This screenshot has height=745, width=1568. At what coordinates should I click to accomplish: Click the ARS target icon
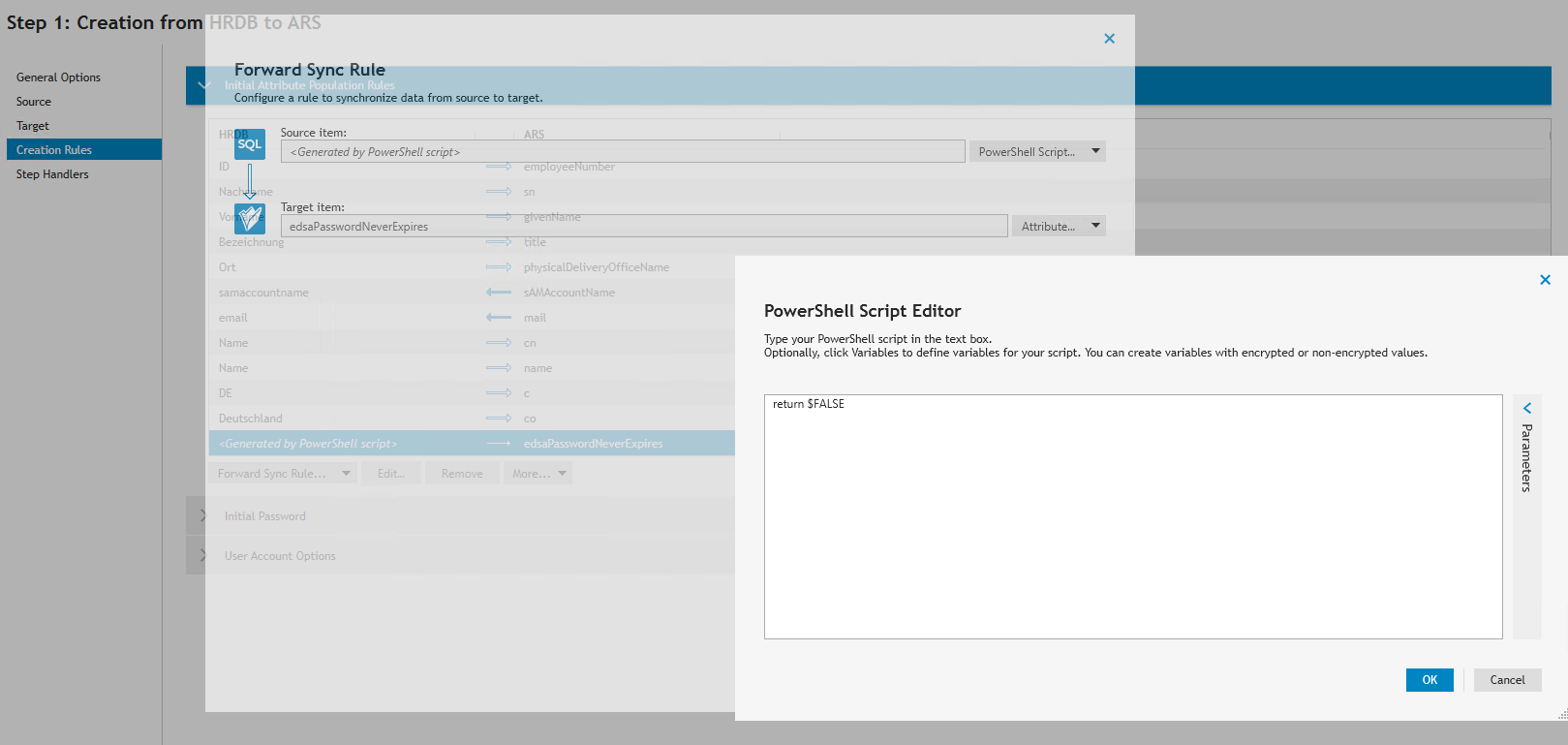(x=250, y=218)
